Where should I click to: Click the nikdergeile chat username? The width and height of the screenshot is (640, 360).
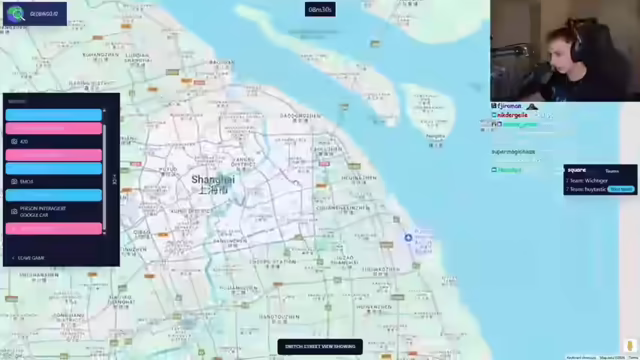[512, 116]
